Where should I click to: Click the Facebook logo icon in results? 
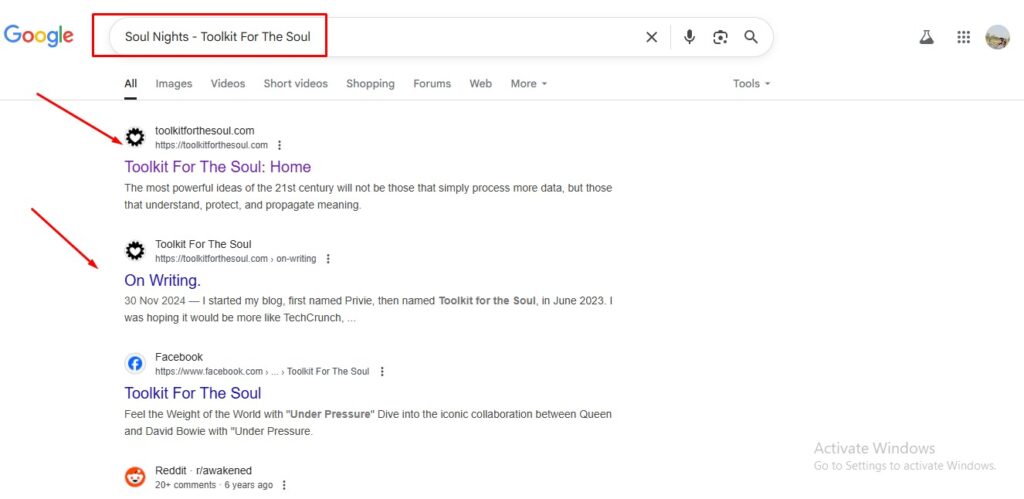pyautogui.click(x=135, y=364)
